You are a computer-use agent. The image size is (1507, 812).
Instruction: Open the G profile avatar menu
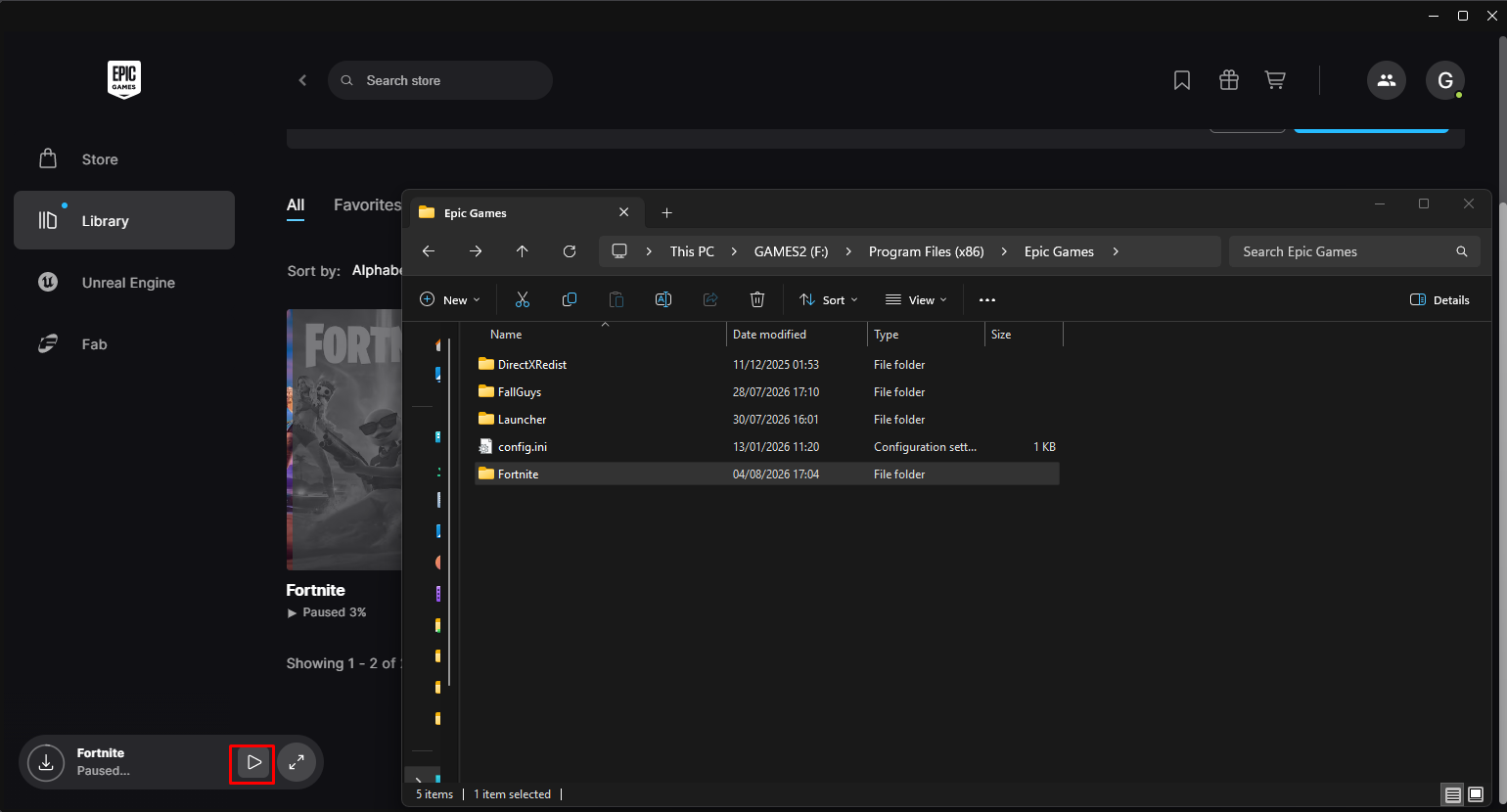(x=1445, y=80)
